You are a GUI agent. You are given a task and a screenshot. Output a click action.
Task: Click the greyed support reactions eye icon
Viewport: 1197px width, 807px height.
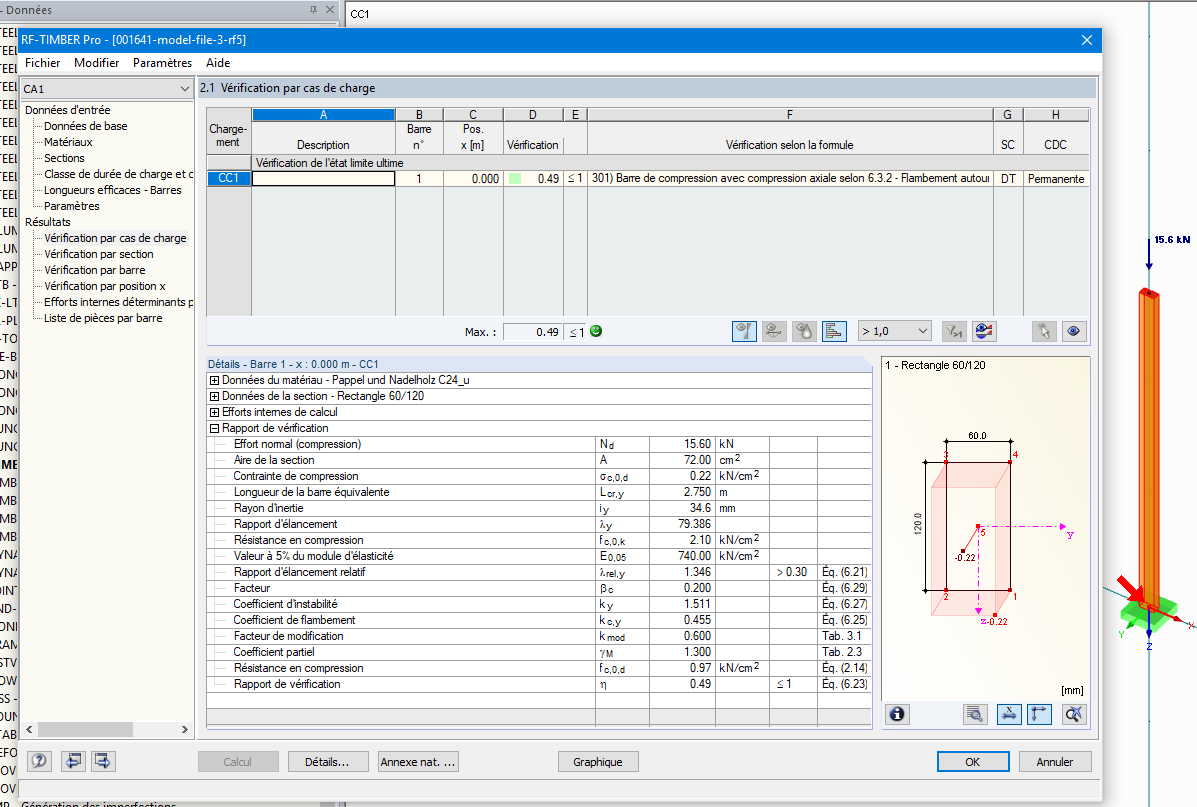[773, 331]
